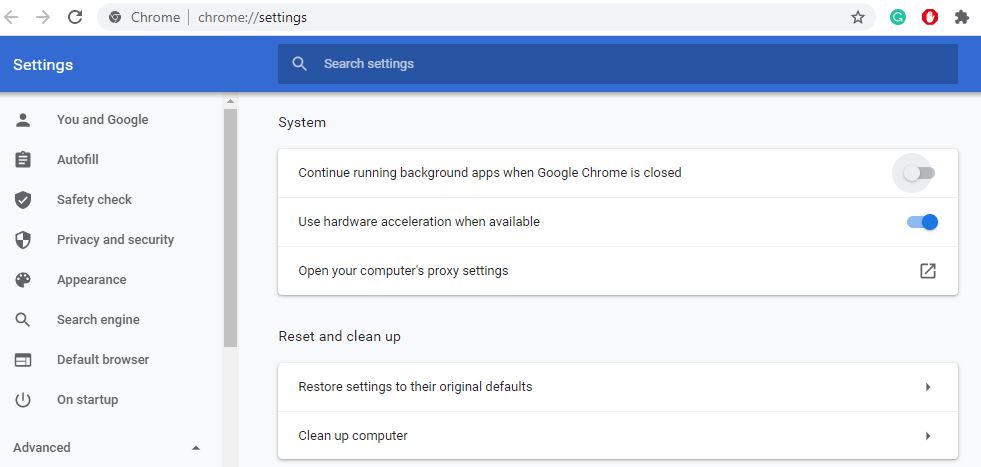Click the window icon beside Default browser
This screenshot has height=467, width=981.
click(x=23, y=360)
